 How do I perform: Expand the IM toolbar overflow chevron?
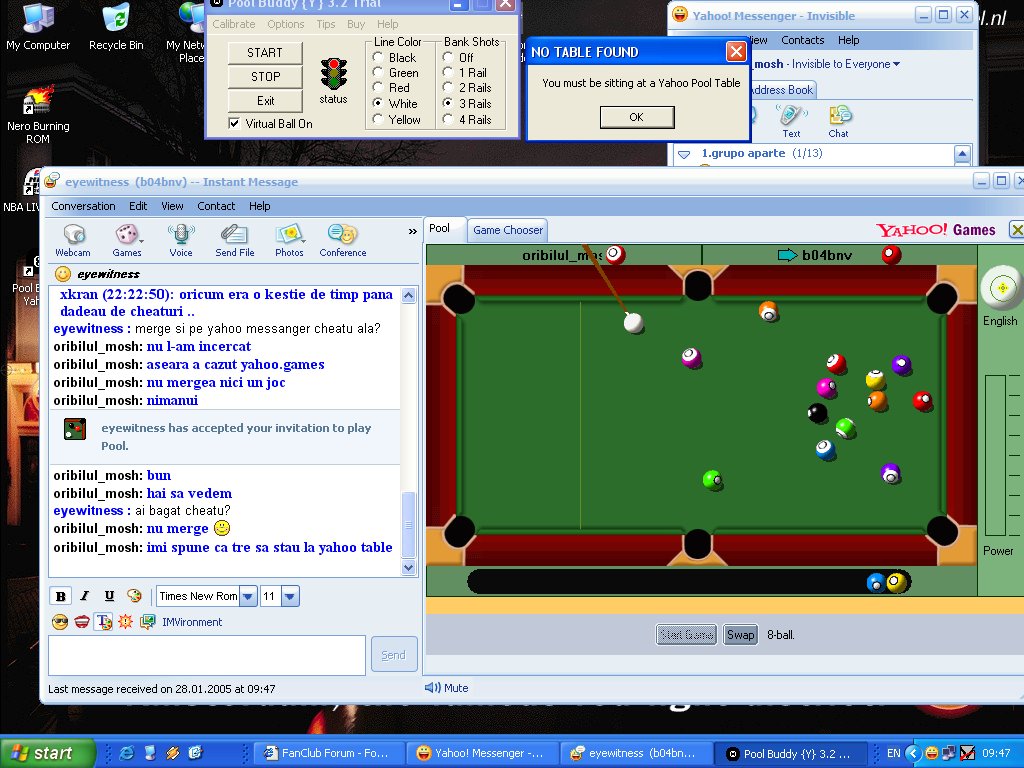coord(412,231)
